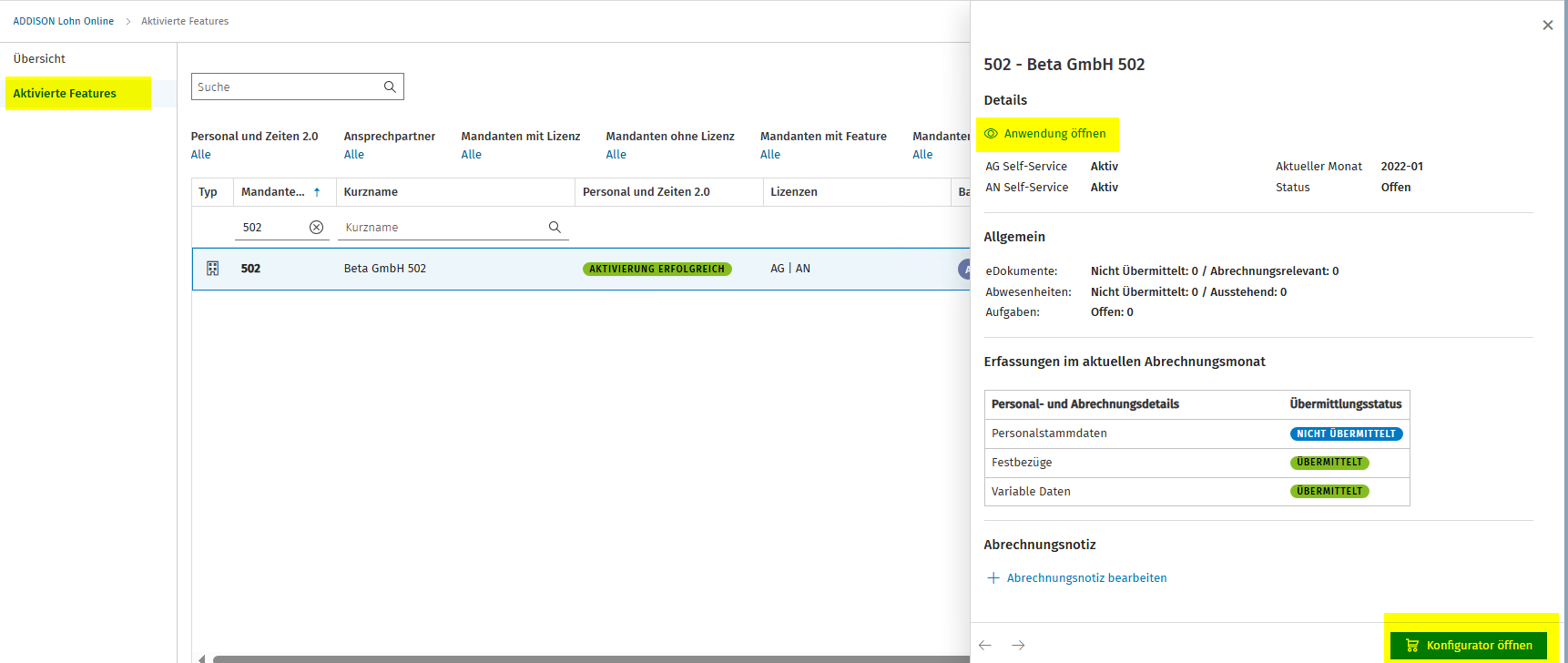
Task: Open the Mandanten mit Lizenz filter dropdown
Action: 472,155
